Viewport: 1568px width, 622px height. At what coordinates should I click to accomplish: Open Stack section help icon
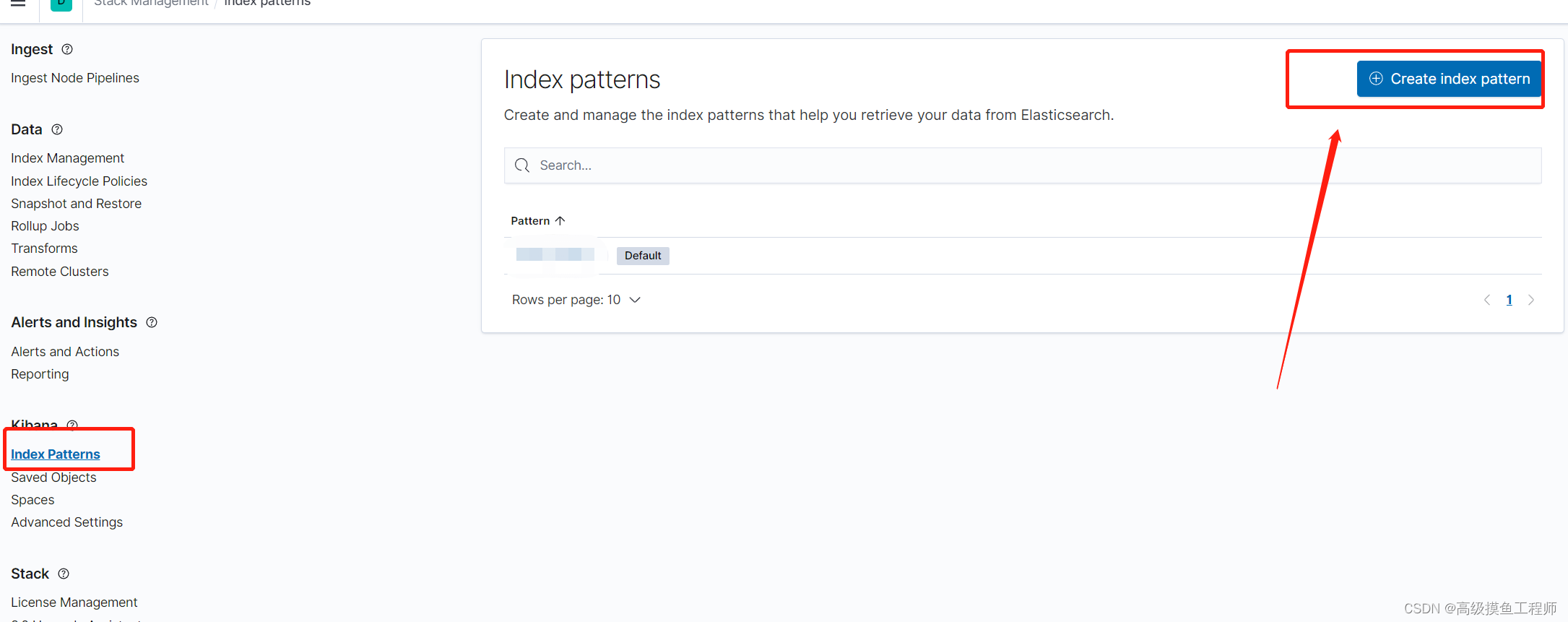pyautogui.click(x=64, y=574)
